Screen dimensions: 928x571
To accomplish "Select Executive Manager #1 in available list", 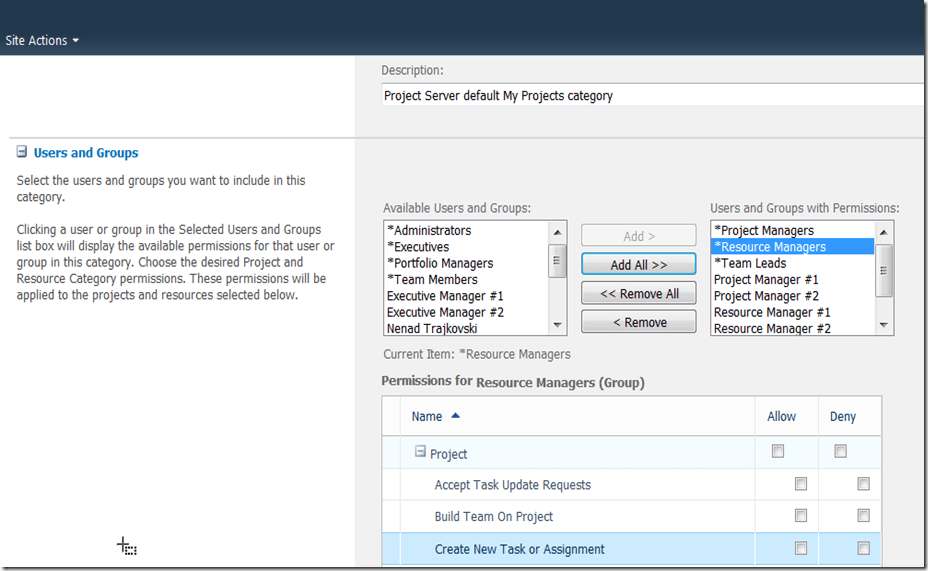I will [445, 296].
